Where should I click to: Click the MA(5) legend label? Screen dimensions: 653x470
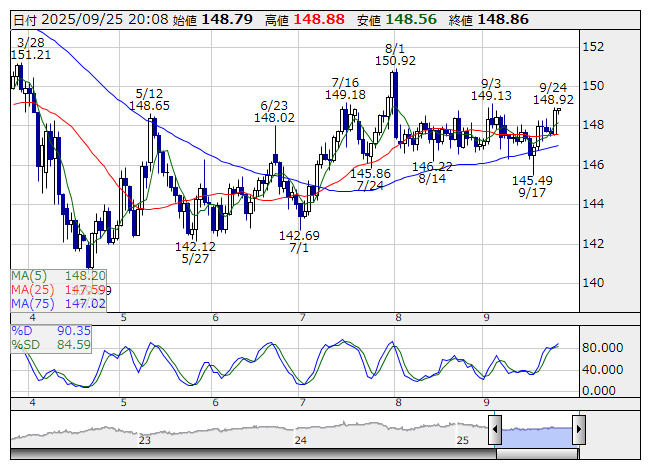29,275
